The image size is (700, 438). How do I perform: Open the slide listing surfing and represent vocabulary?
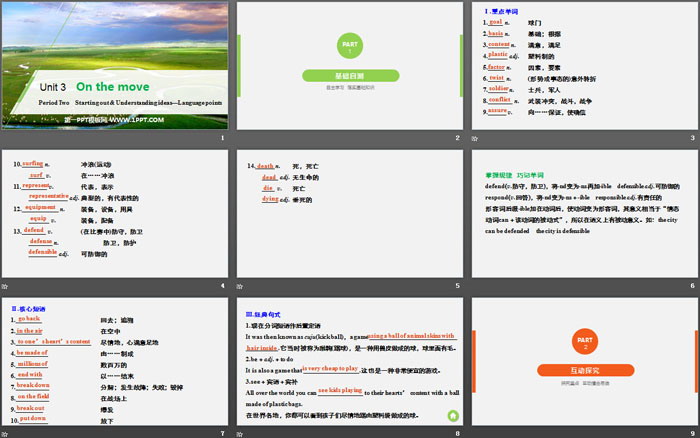click(x=115, y=213)
